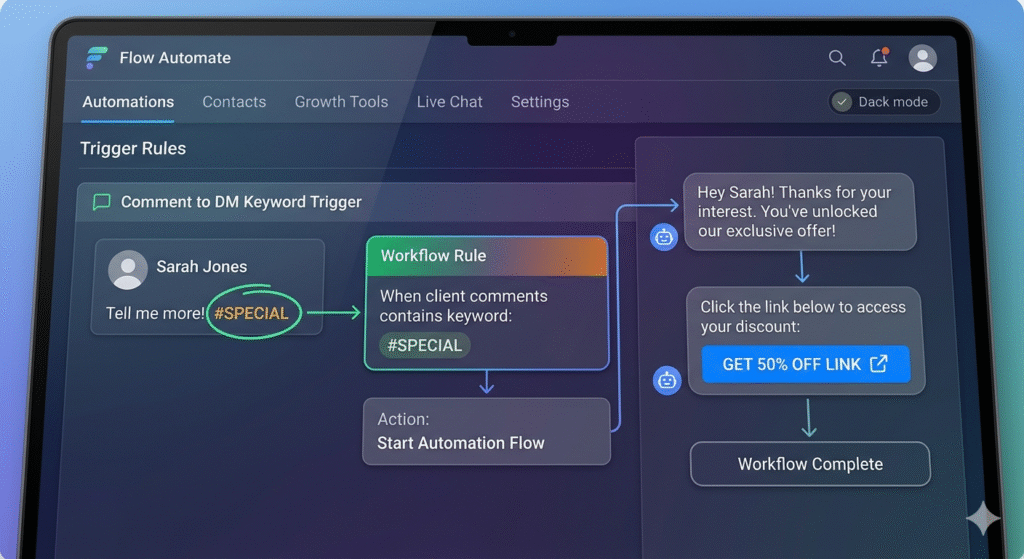Screen dimensions: 1024x559
Task: Open the Live Chat tab
Action: click(x=449, y=102)
